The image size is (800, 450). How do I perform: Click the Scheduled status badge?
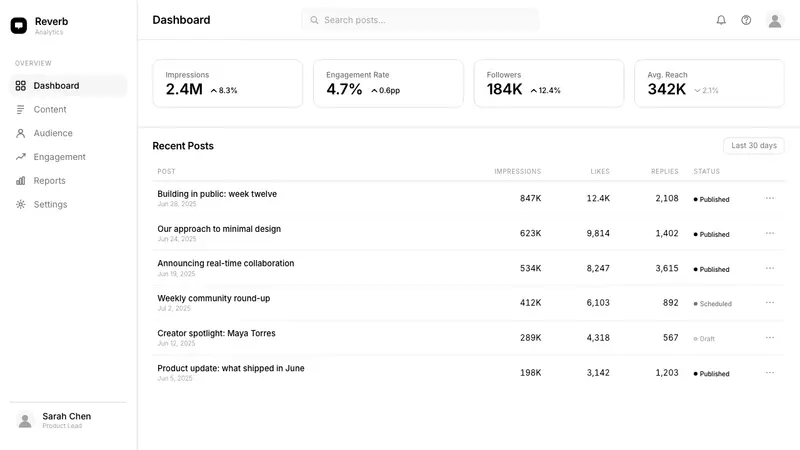click(x=712, y=304)
